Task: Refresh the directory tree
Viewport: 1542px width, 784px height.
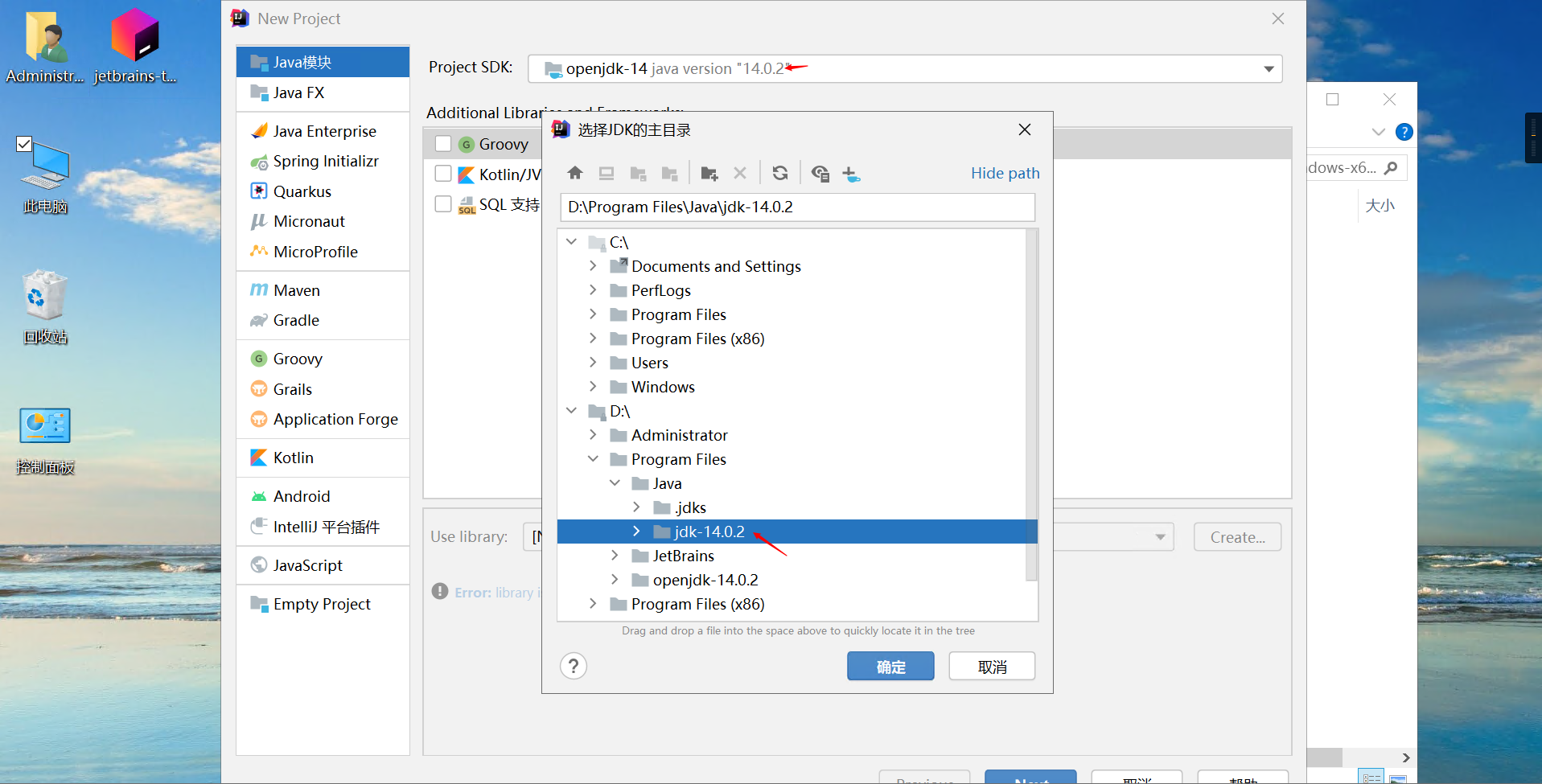Action: 780,173
